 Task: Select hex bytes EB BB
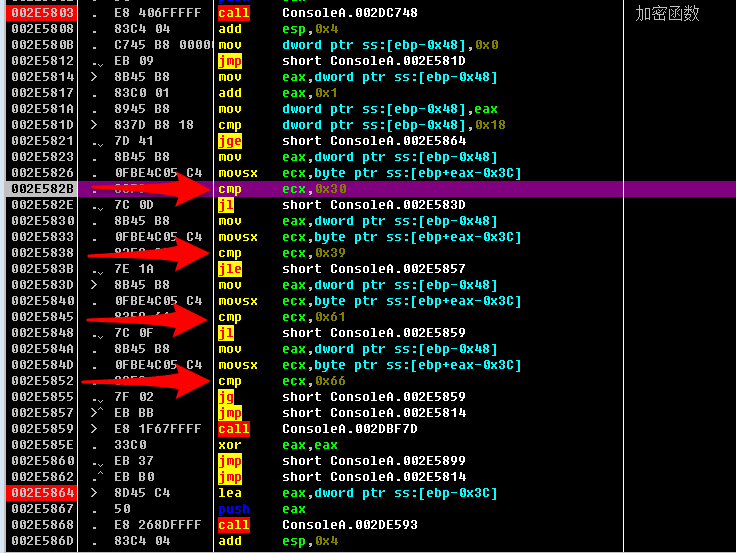134,413
